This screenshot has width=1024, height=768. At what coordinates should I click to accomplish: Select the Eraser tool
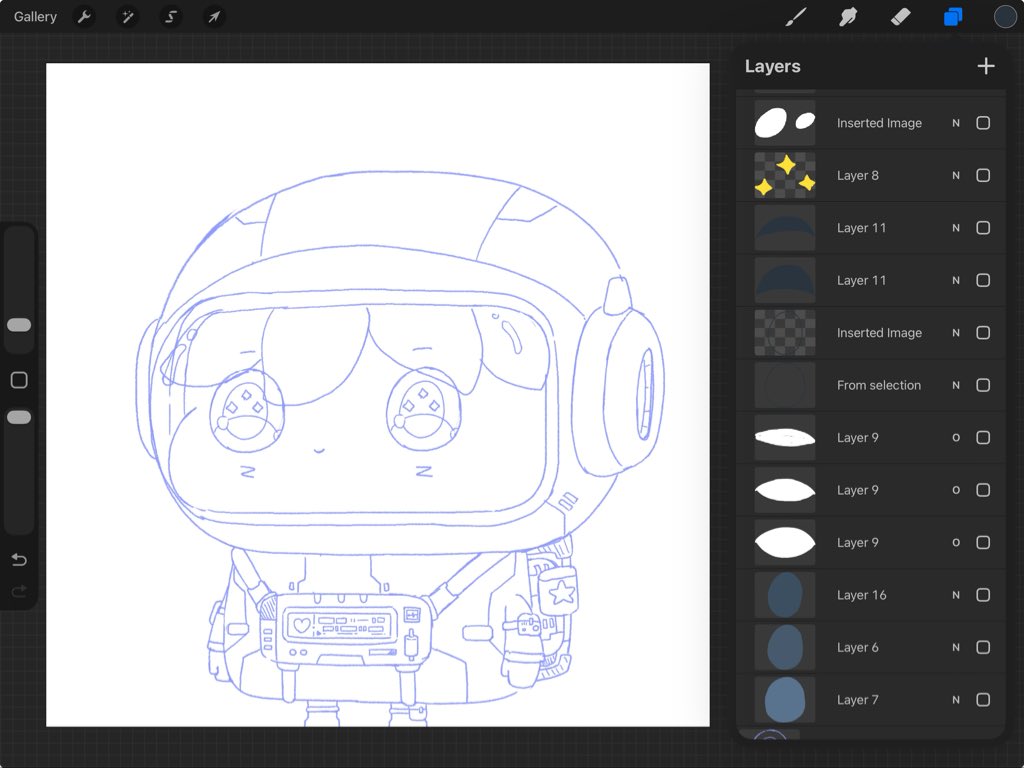[x=900, y=17]
